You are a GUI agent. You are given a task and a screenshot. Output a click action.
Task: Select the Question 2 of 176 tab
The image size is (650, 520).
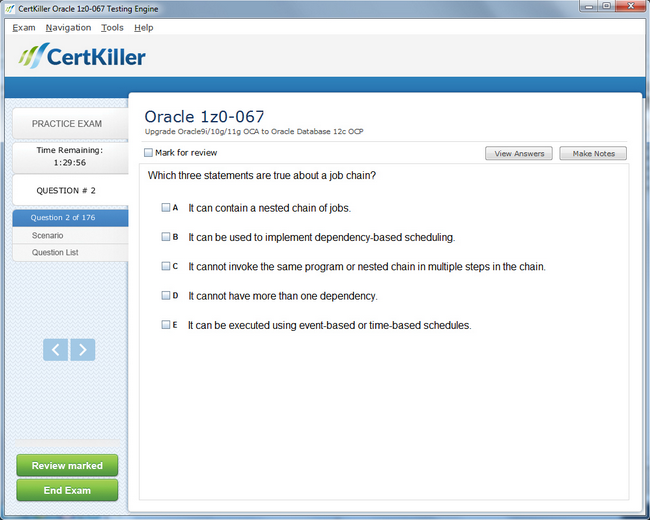70,218
